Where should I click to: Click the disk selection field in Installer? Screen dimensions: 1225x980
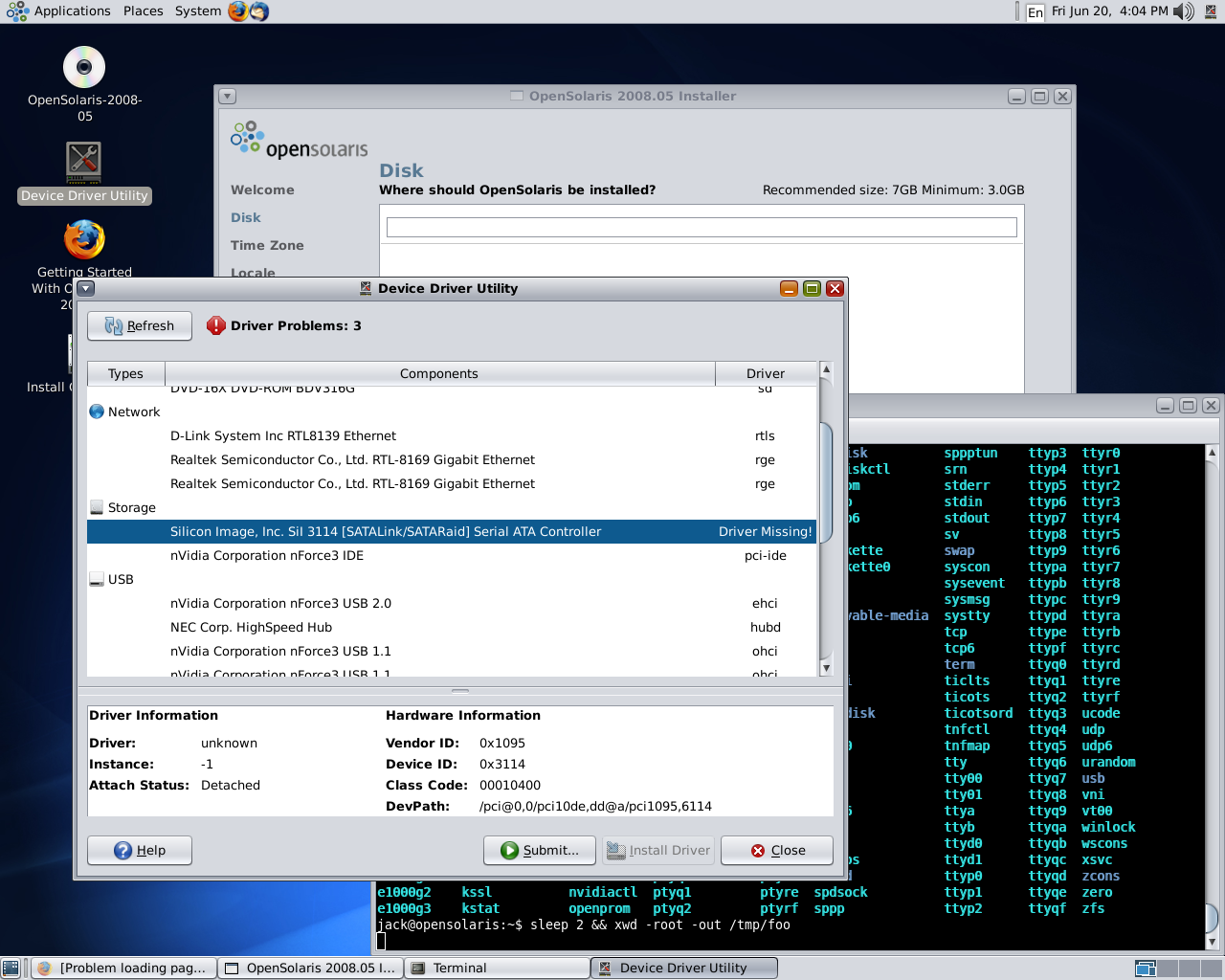click(702, 227)
